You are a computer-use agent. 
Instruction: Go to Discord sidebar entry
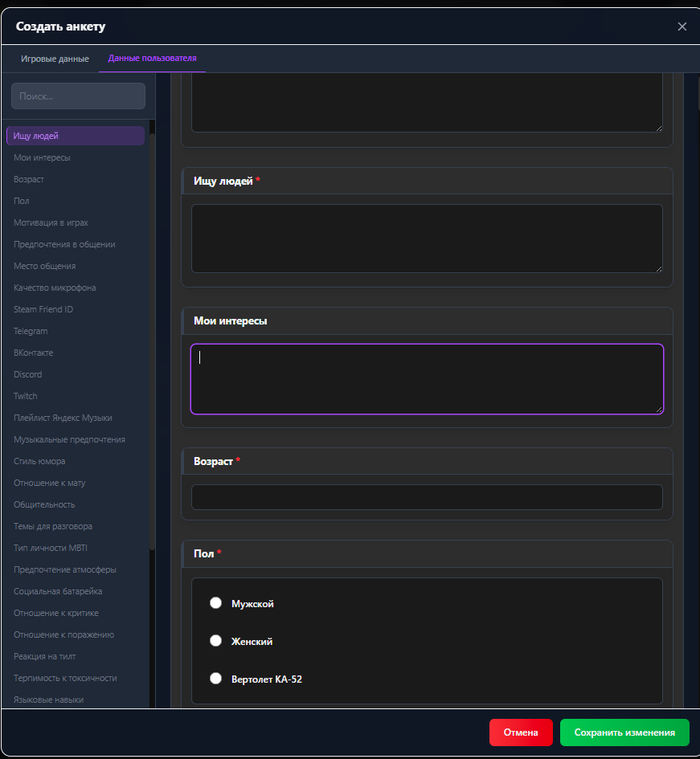(x=28, y=375)
